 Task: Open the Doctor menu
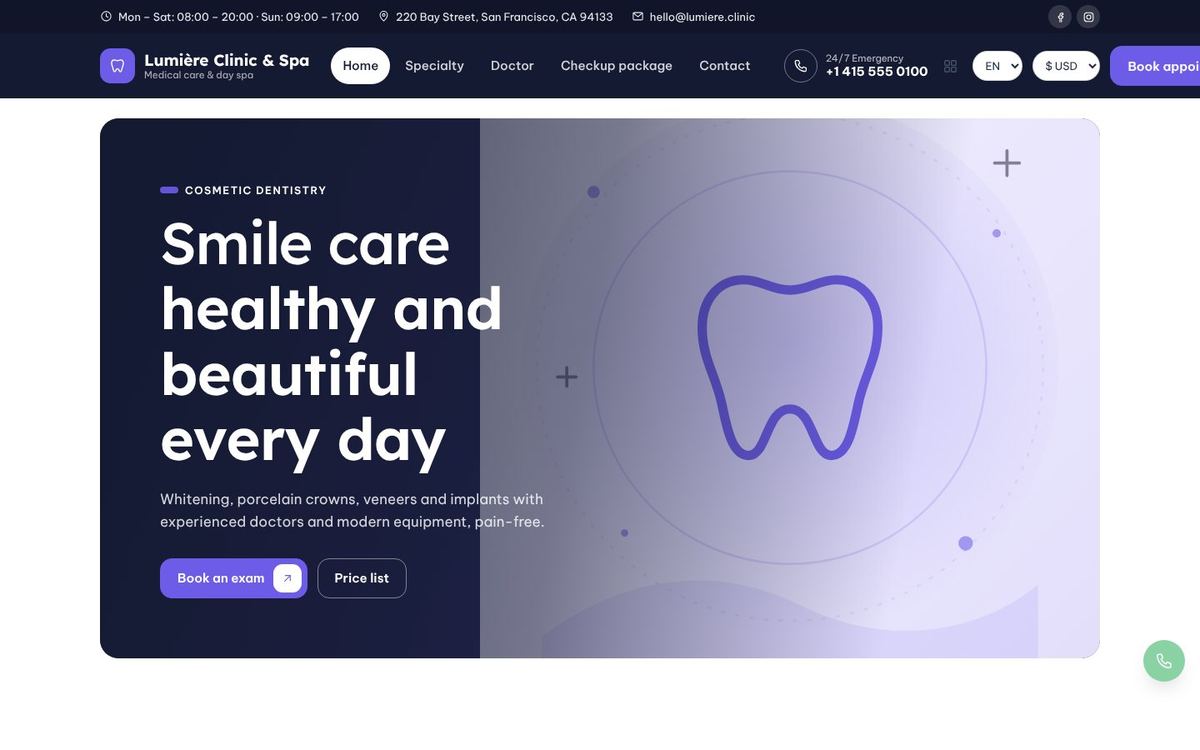click(x=512, y=66)
